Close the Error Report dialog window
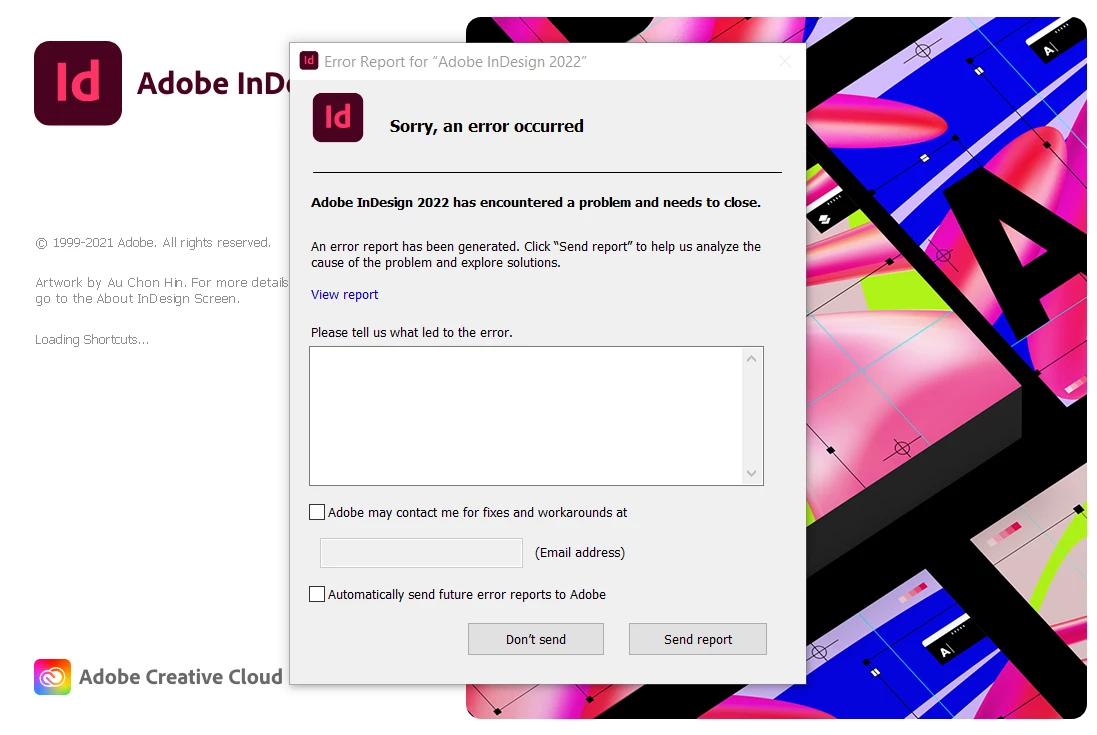The image size is (1097, 735). click(x=785, y=62)
